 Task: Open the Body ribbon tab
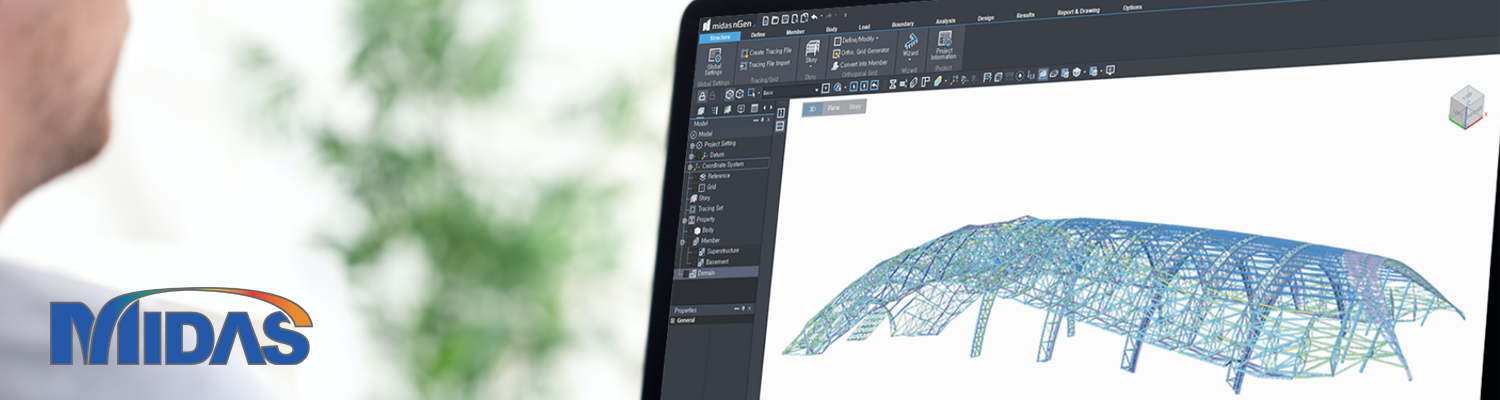pos(832,29)
